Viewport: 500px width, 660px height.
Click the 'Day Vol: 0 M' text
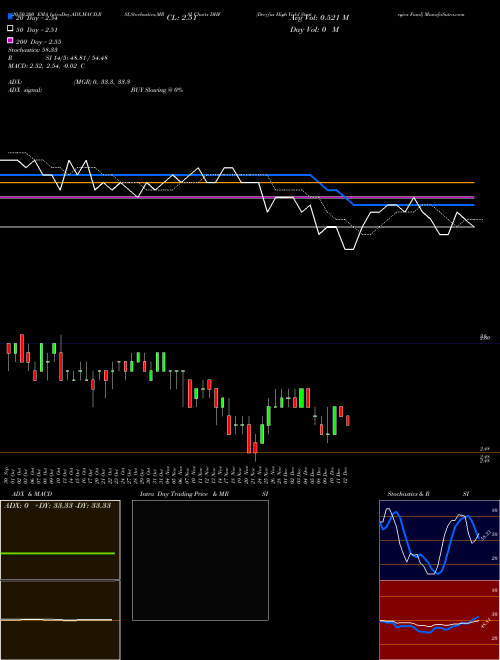314,30
